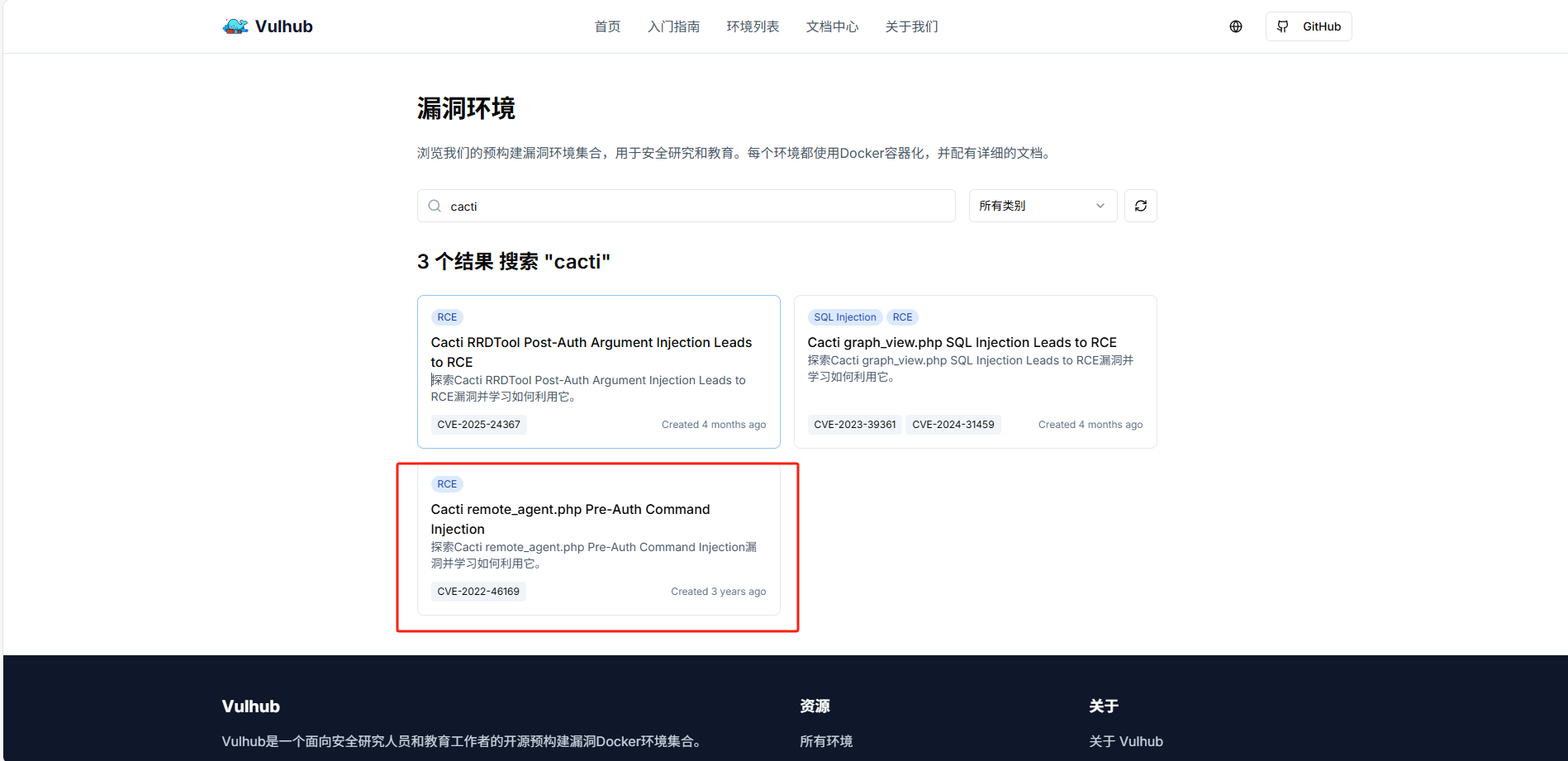Screen dimensions: 1568x761
Task: Click the Vulhub brand name in header
Action: click(x=283, y=26)
